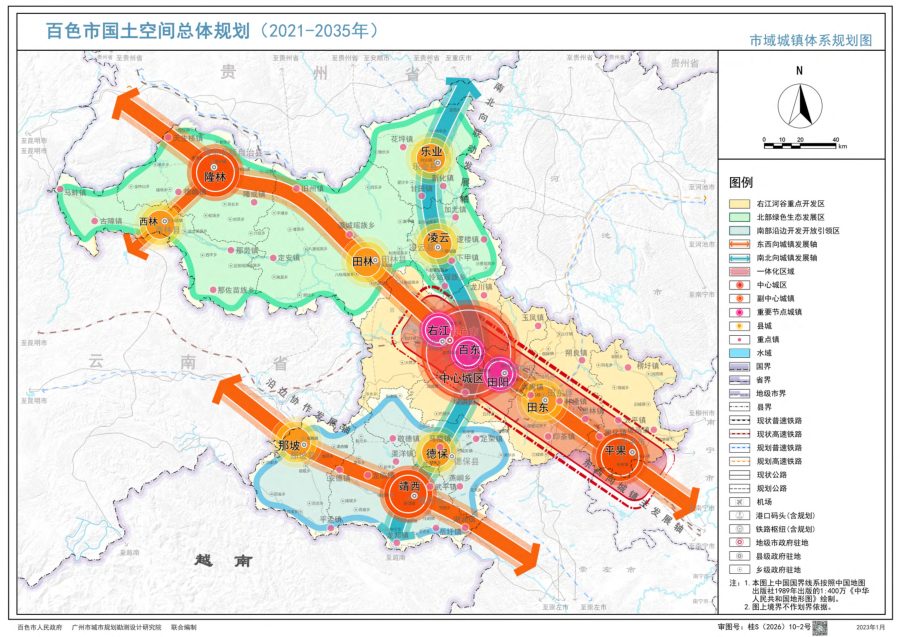
Task: Click the 地级市政府驻地 legend symbol
Action: (739, 542)
